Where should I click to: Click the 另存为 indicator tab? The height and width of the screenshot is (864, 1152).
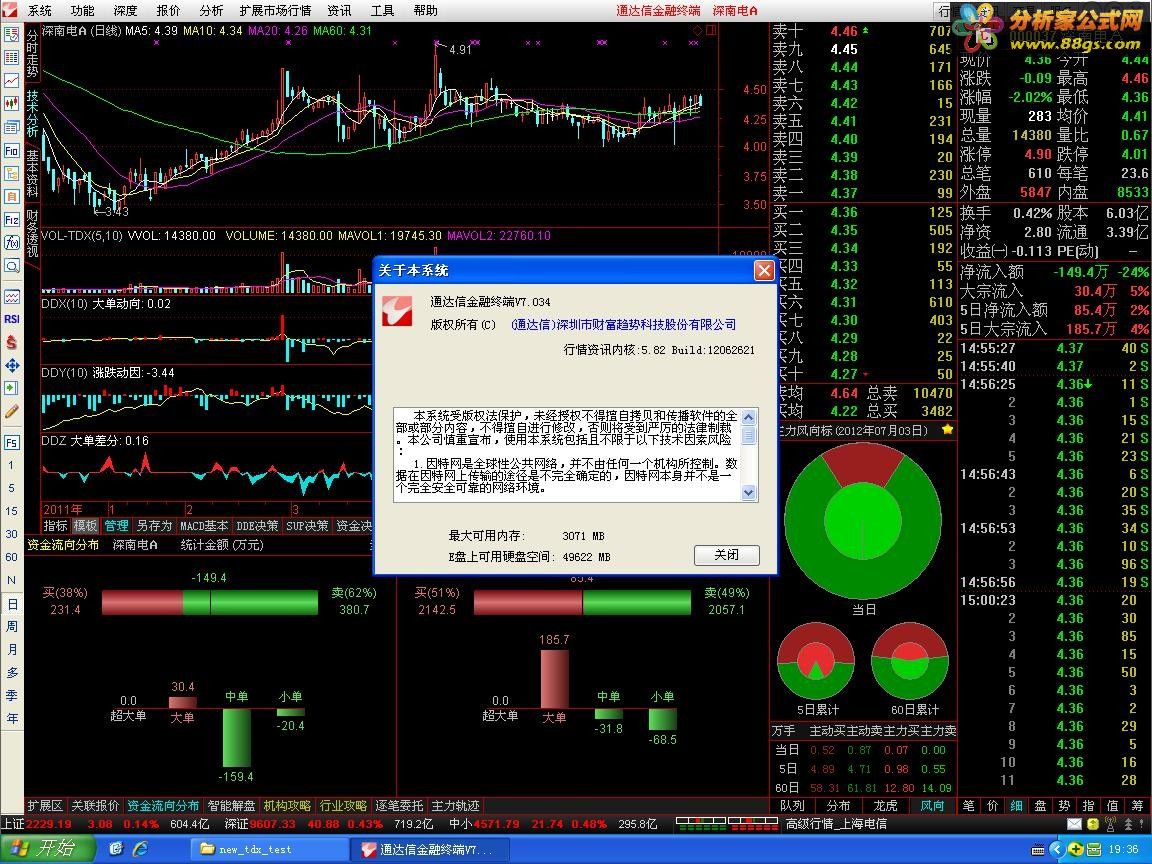(x=154, y=526)
